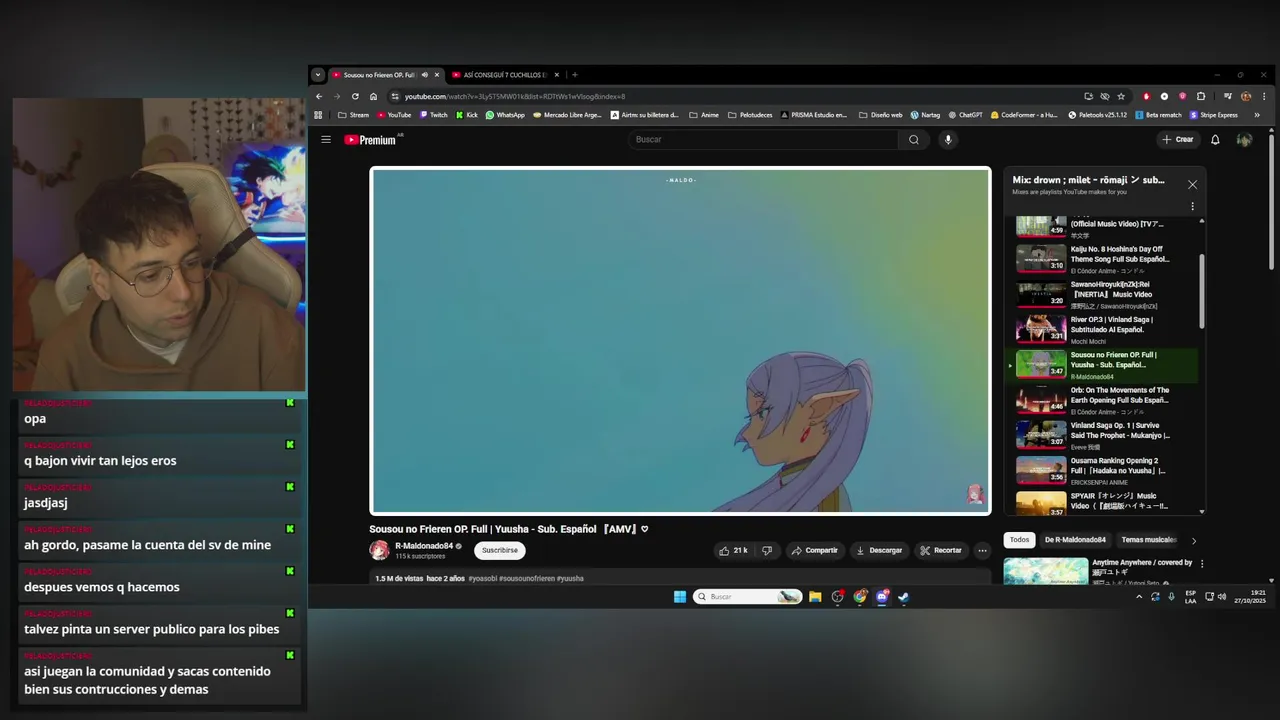The height and width of the screenshot is (720, 1280).
Task: Open the Pelotudeces bookmarks folder
Action: point(749,115)
